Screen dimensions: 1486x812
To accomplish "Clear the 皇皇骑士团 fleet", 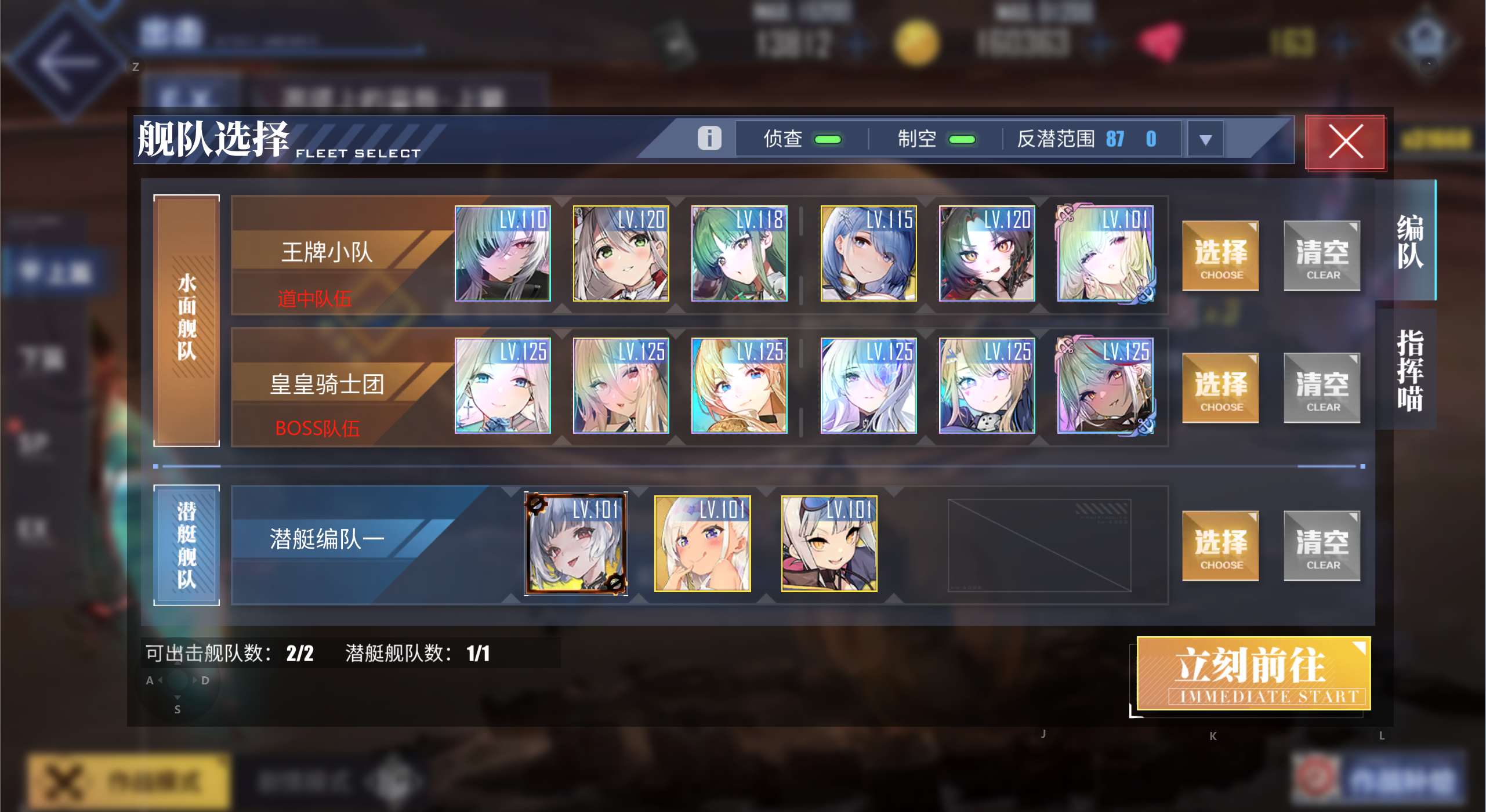I will point(1322,388).
